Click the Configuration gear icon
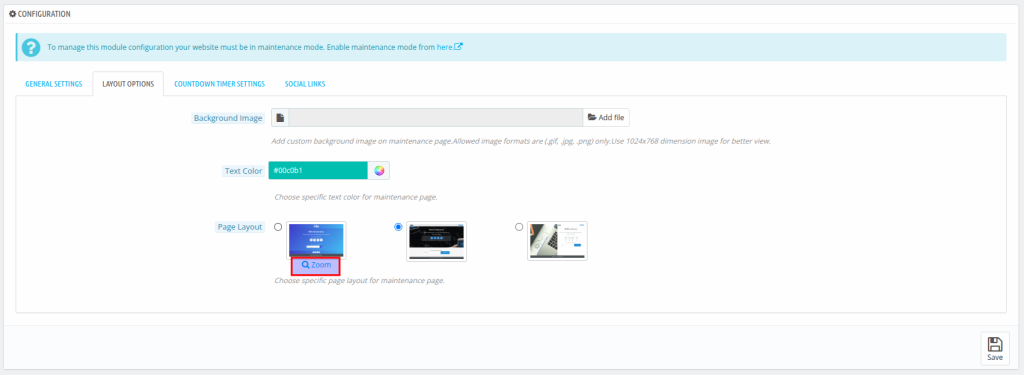This screenshot has height=375, width=1024. (x=12, y=14)
